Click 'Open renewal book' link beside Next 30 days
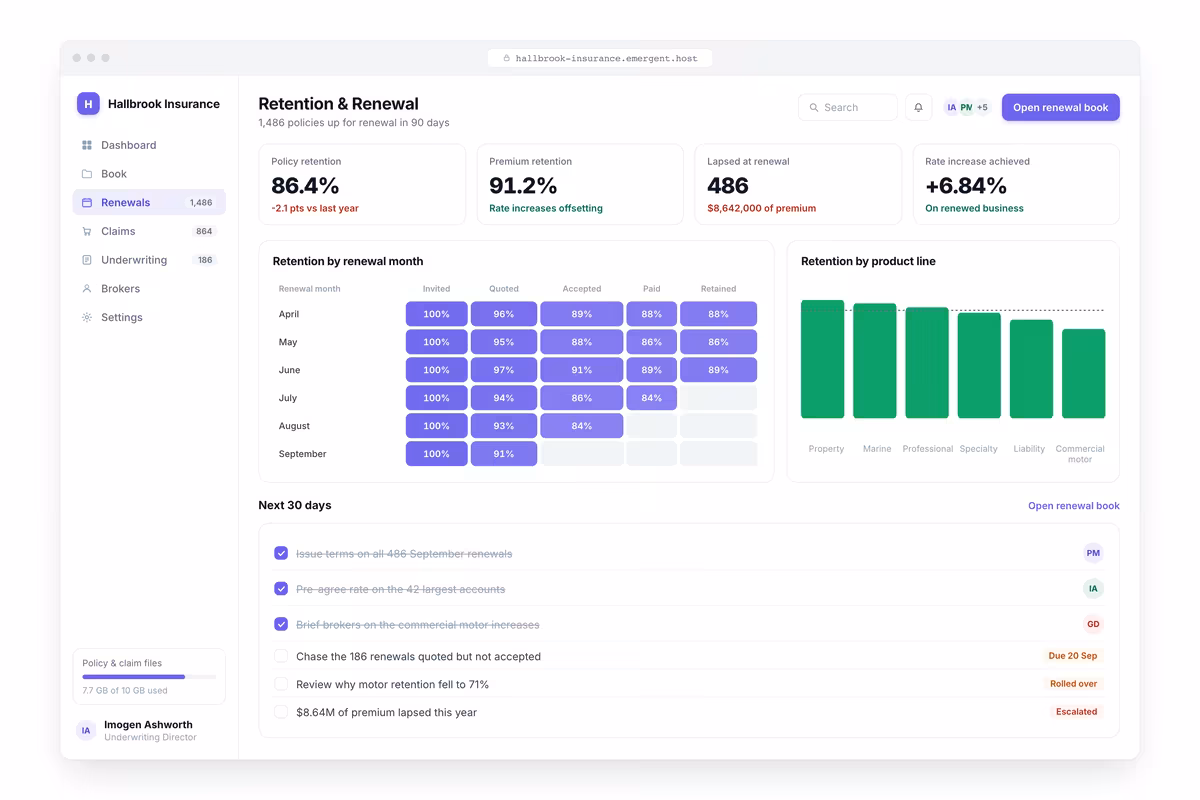 1074,506
